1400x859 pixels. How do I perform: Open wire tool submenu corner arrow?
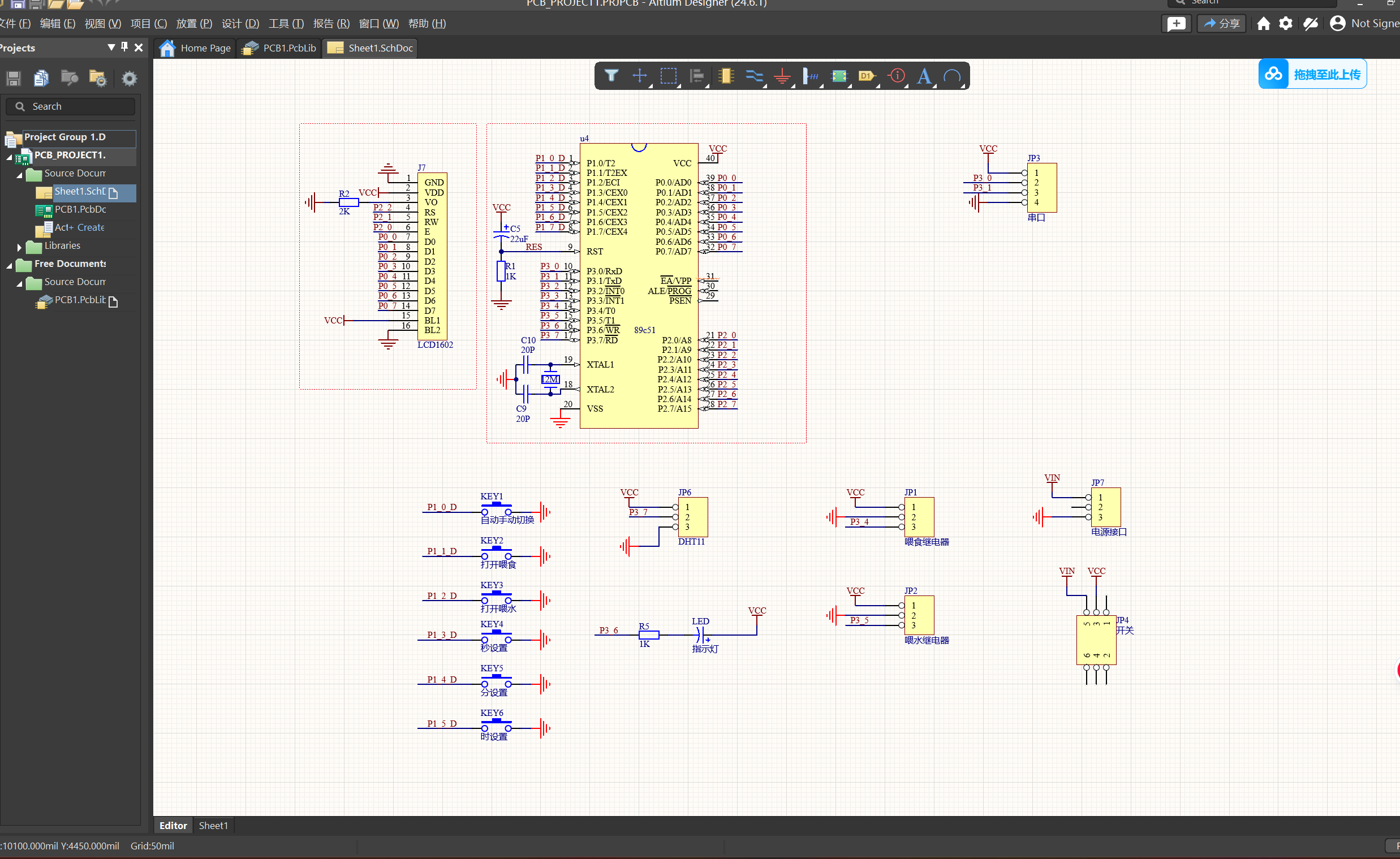point(765,87)
